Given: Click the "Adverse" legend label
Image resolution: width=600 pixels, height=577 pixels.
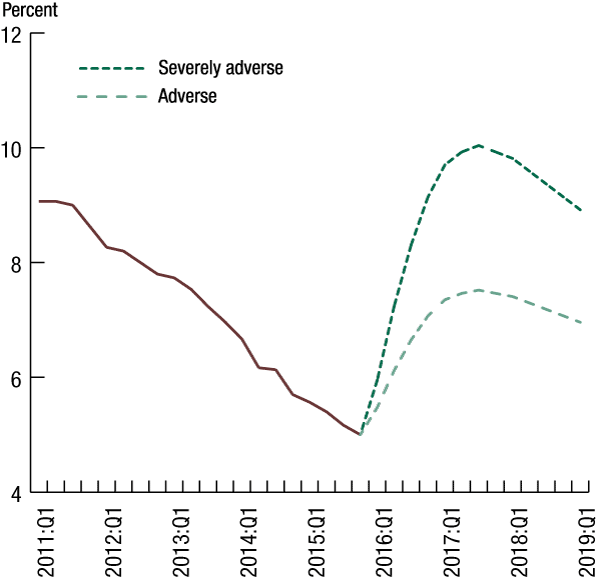Looking at the screenshot, I should 187,97.
